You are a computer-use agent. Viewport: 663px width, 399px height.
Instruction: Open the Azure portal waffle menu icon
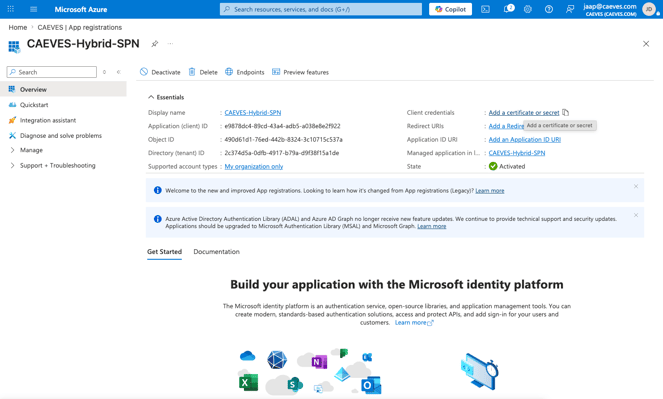[11, 9]
